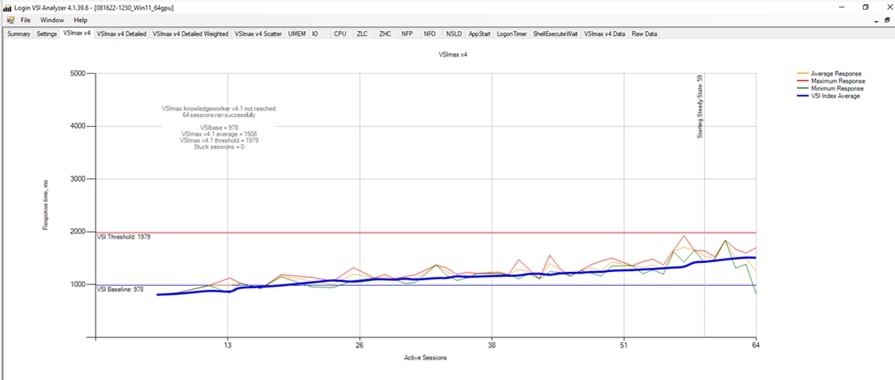Click the y-axis label 3000
Screen dimensions: 895x380
pos(78,179)
